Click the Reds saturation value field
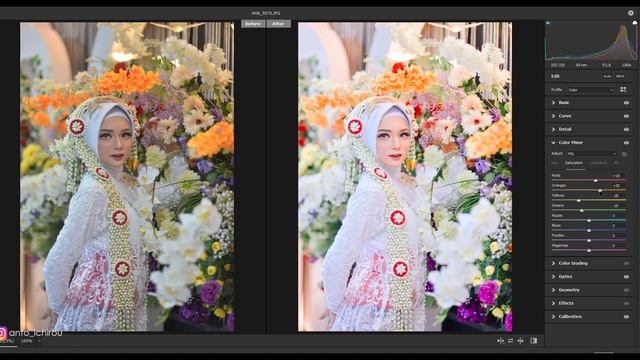The width and height of the screenshot is (640, 360). tap(617, 176)
